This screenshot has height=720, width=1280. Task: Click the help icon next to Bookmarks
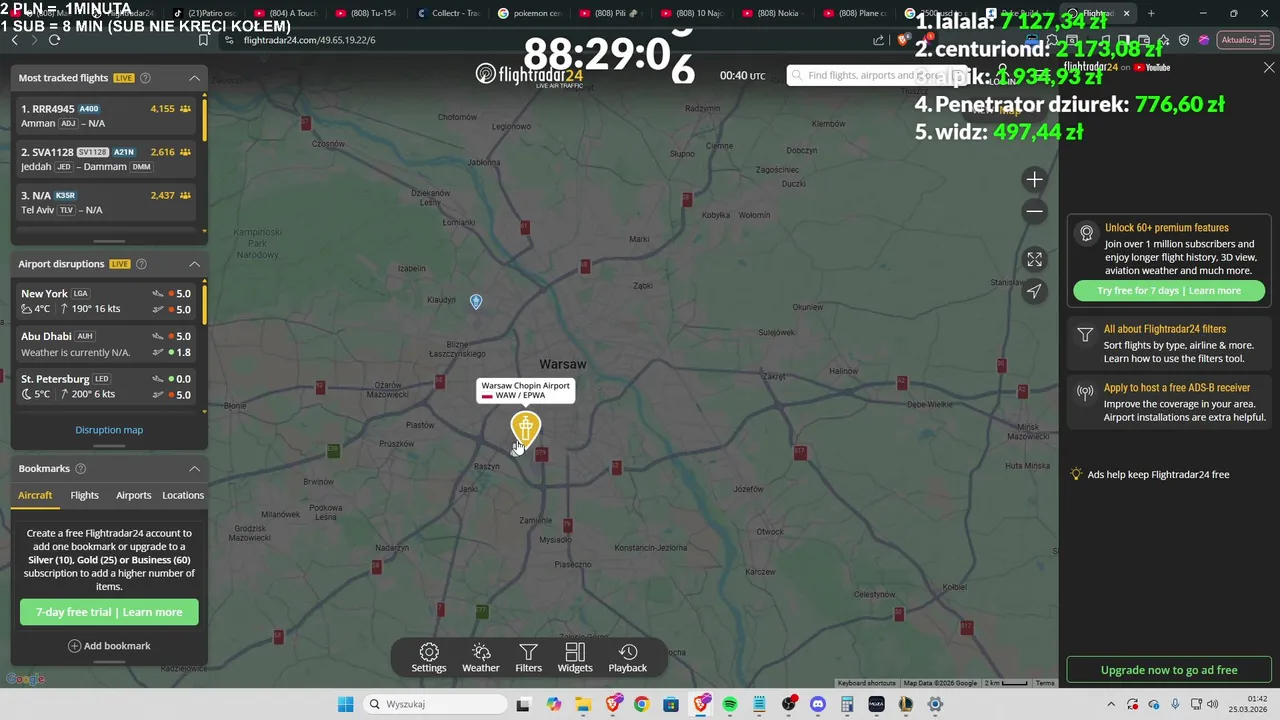pos(81,469)
